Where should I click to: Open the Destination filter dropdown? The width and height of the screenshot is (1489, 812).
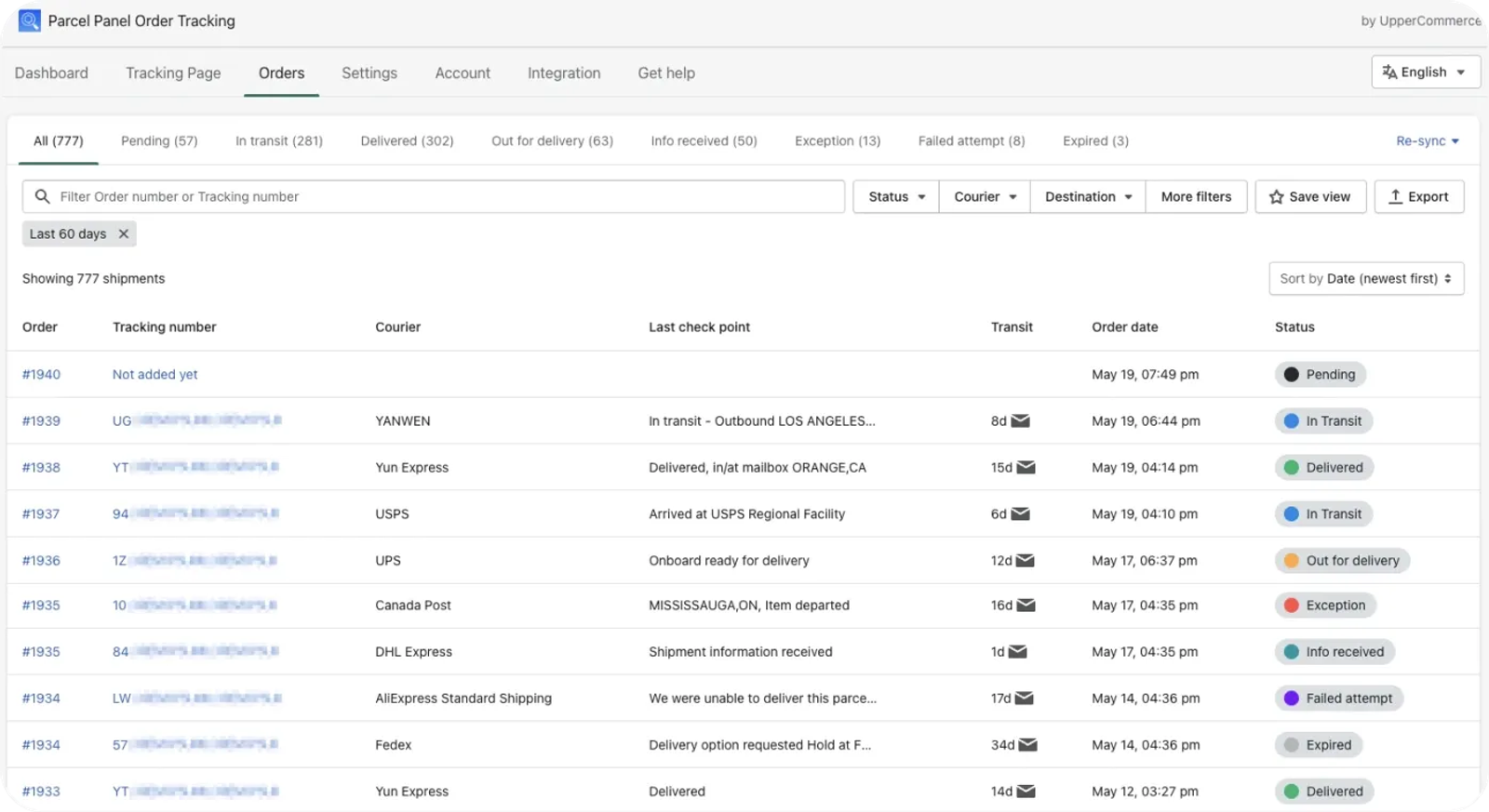coord(1088,196)
